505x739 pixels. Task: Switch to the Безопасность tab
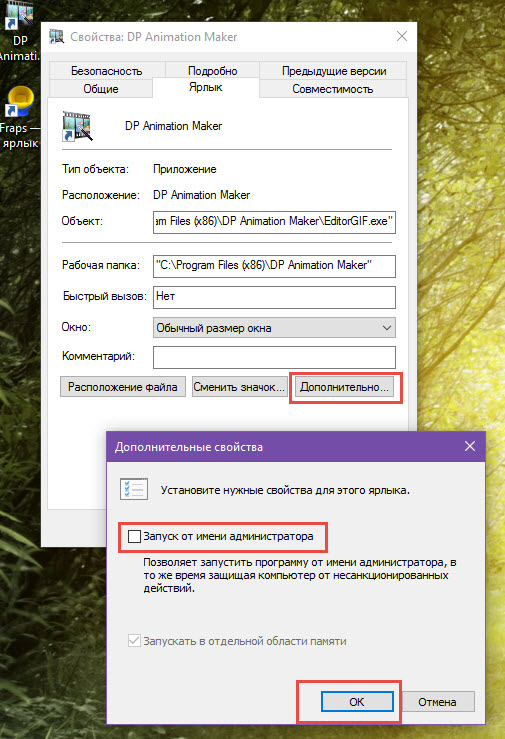click(x=106, y=71)
